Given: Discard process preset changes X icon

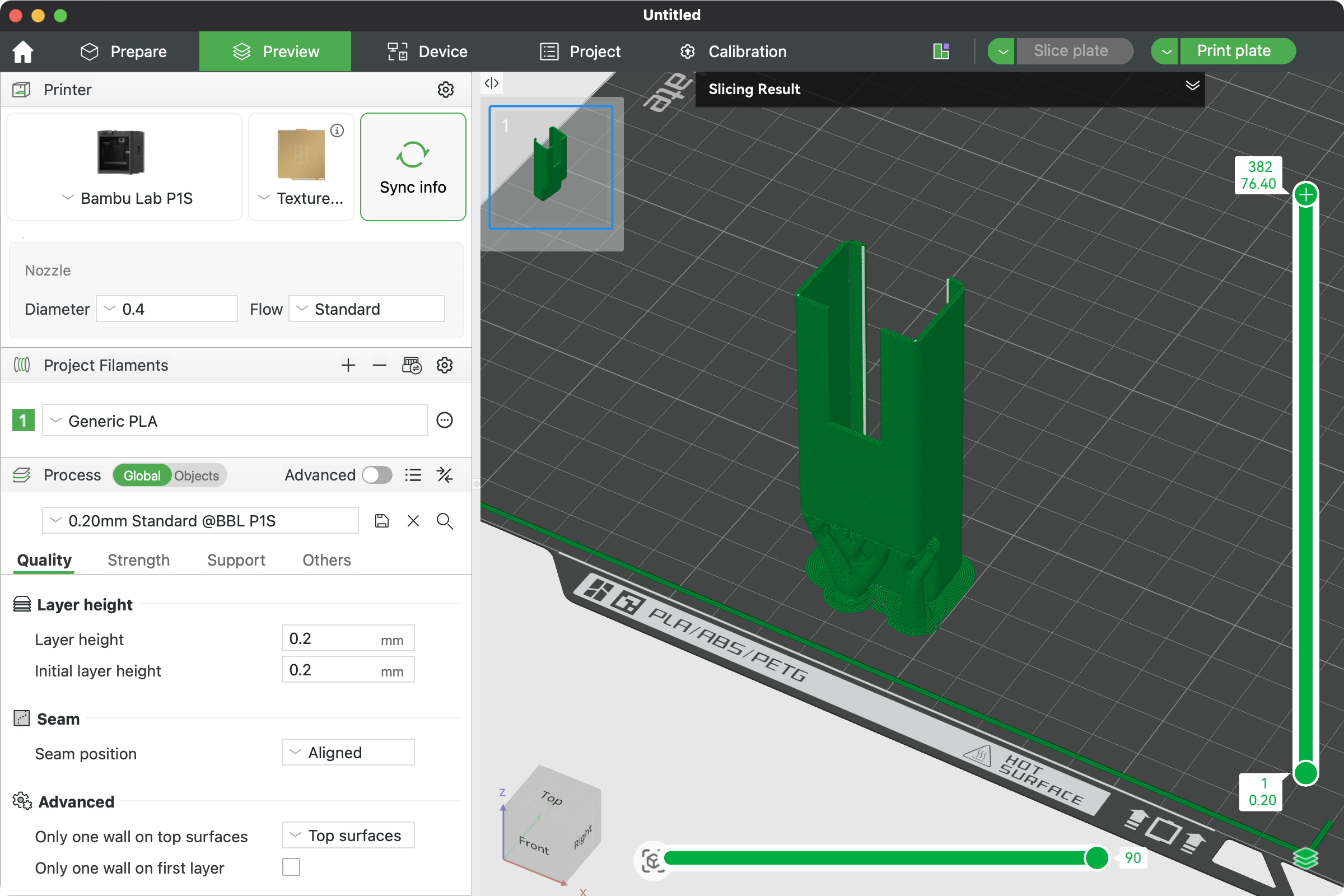Looking at the screenshot, I should (413, 521).
